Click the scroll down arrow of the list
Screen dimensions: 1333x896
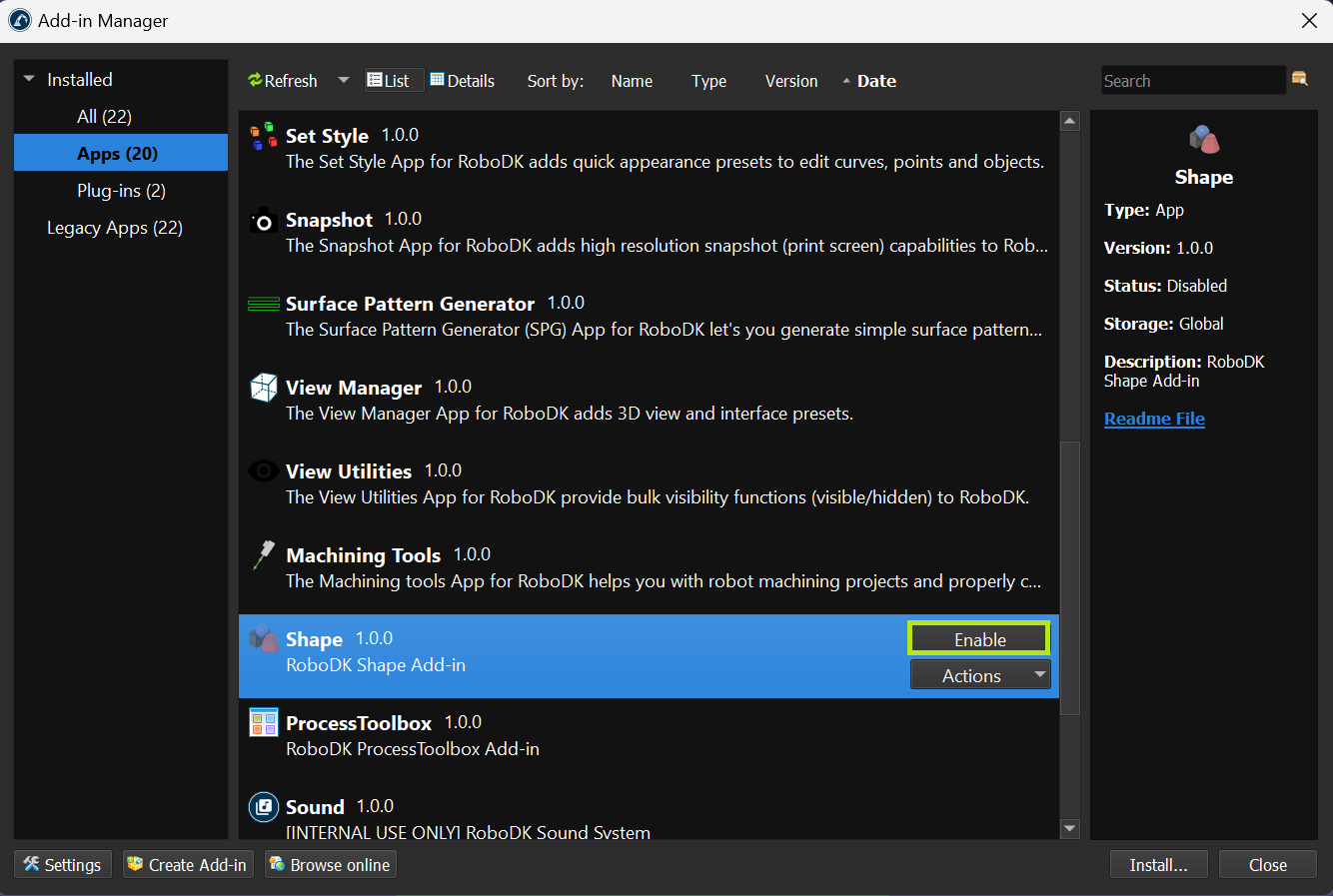(1070, 828)
